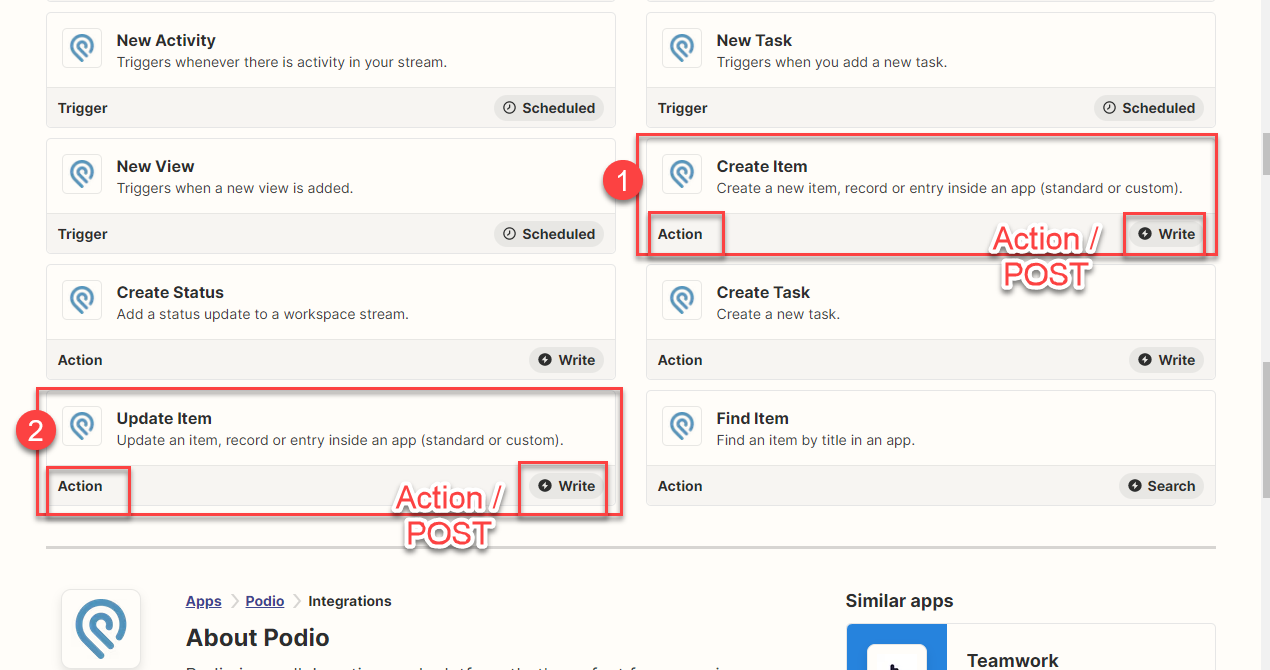Click the Search badge on Find Item card
This screenshot has width=1270, height=670.
tap(1161, 486)
